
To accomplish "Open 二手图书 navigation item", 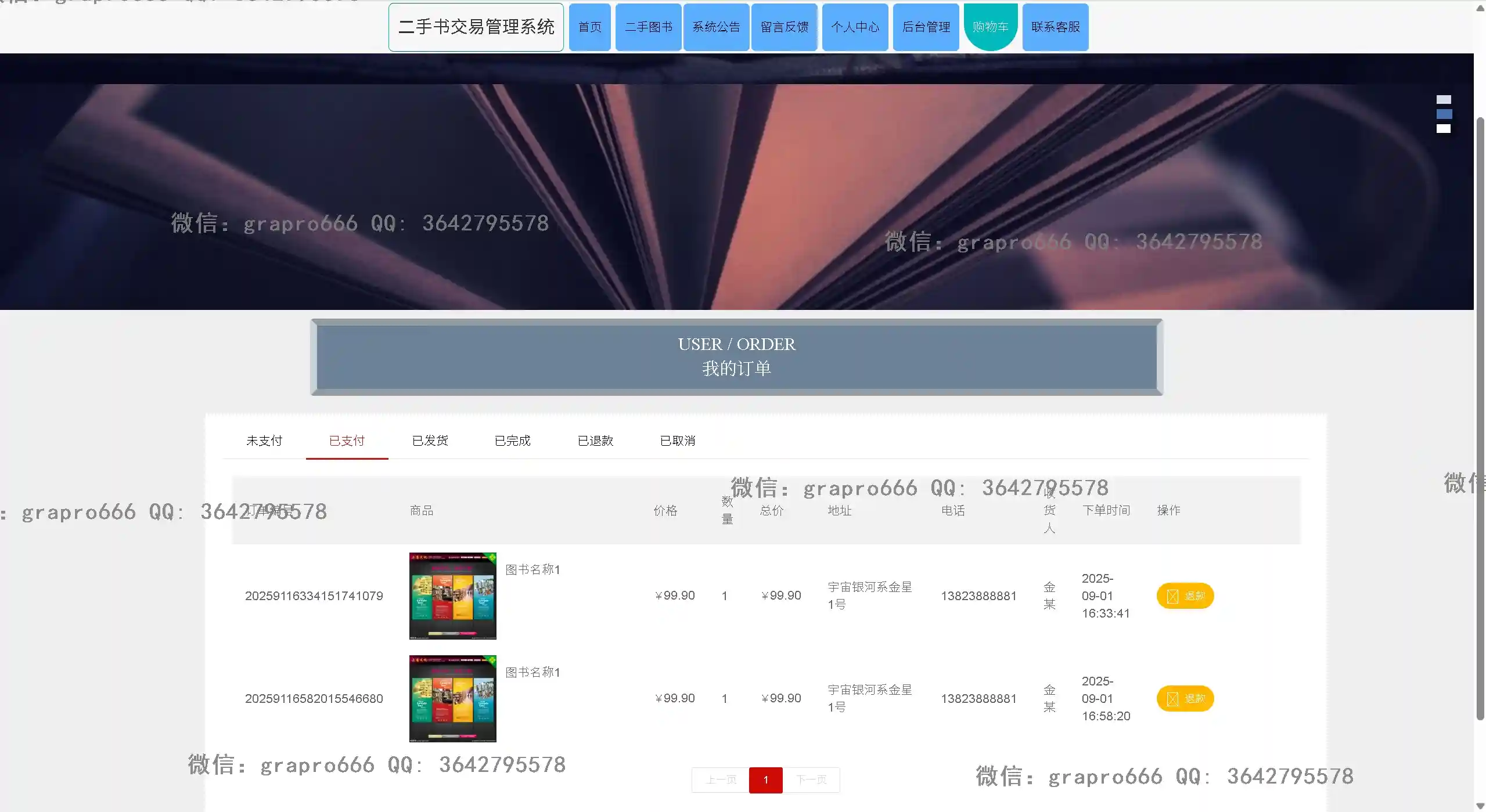I will point(648,27).
